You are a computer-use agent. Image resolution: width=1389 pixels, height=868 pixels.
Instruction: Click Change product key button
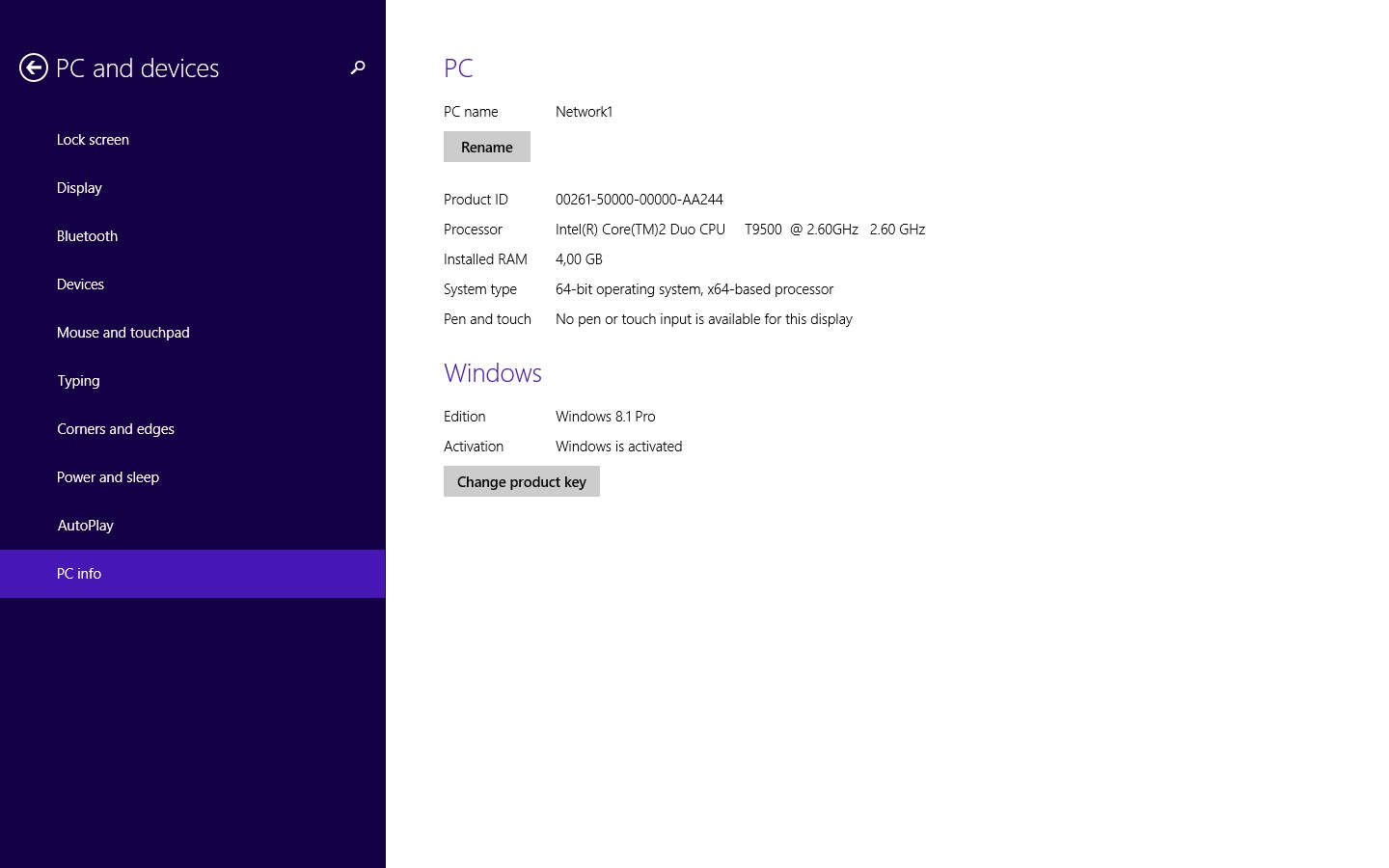[x=522, y=481]
